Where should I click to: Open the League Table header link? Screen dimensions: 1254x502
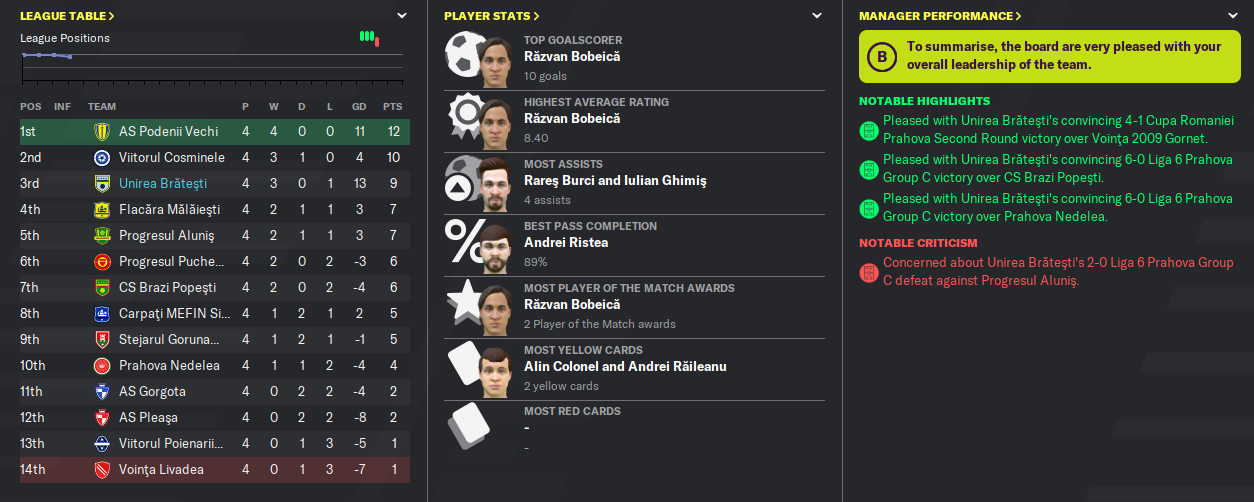tap(67, 16)
